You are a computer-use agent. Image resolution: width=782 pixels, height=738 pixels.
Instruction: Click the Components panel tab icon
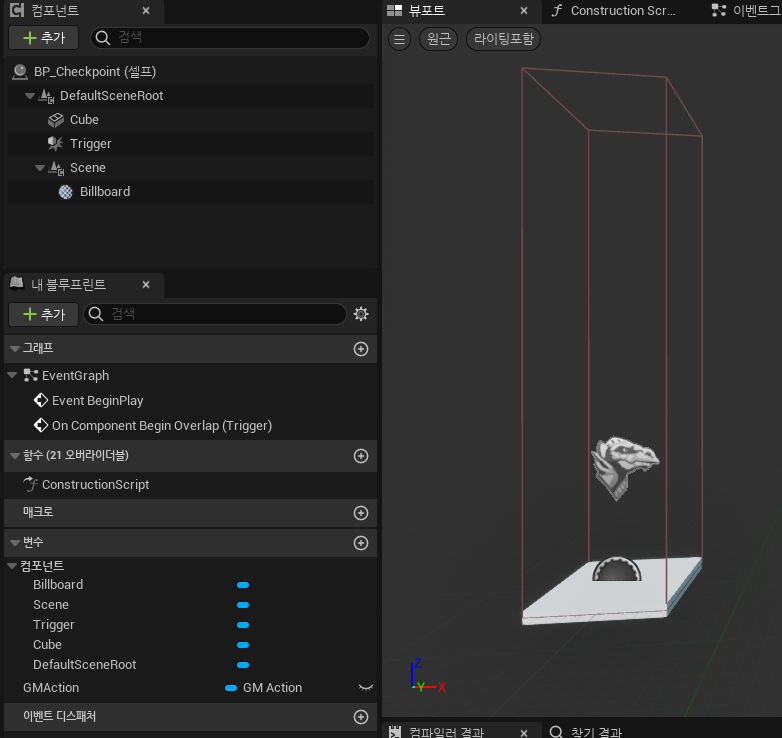tap(17, 10)
